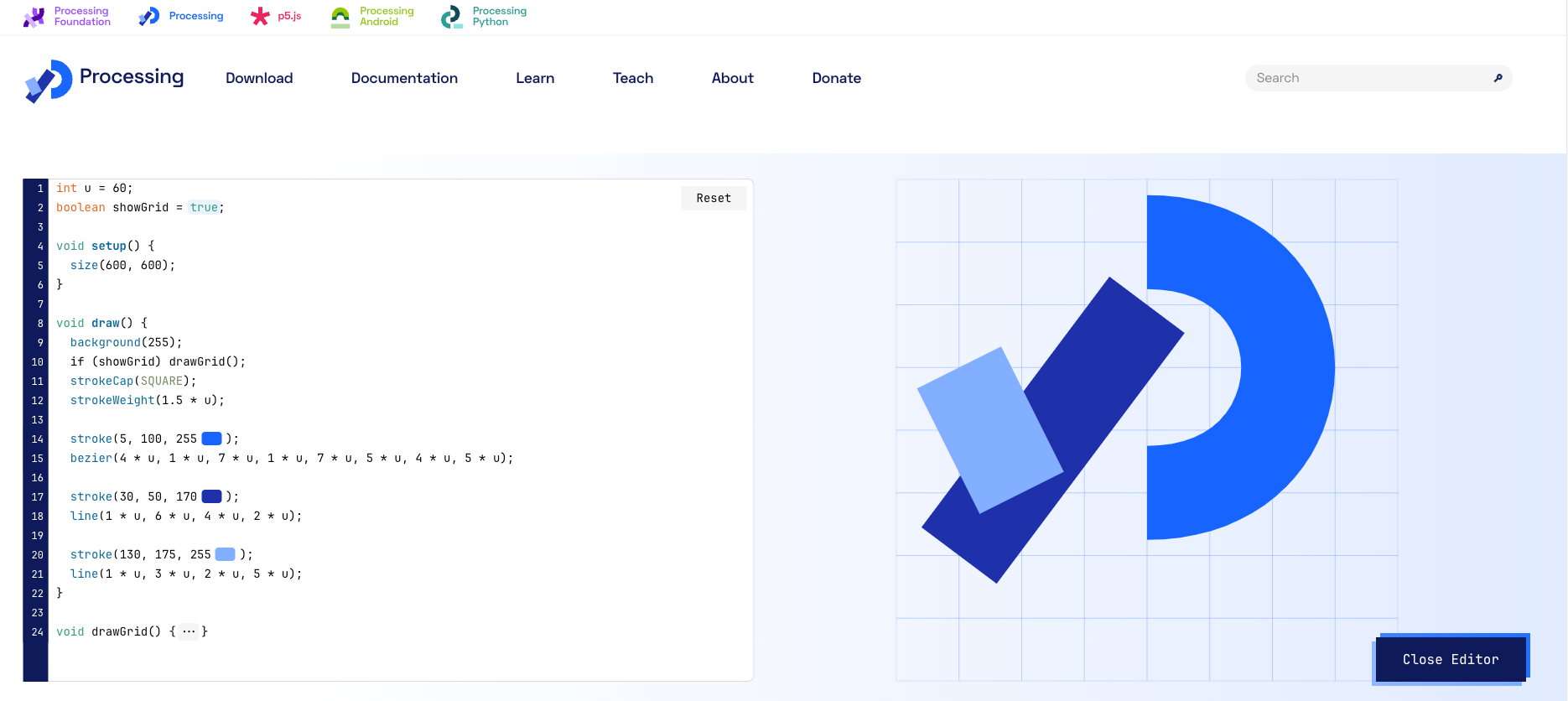The width and height of the screenshot is (1568, 701).
Task: Click the Processing Python logo icon
Action: click(451, 17)
